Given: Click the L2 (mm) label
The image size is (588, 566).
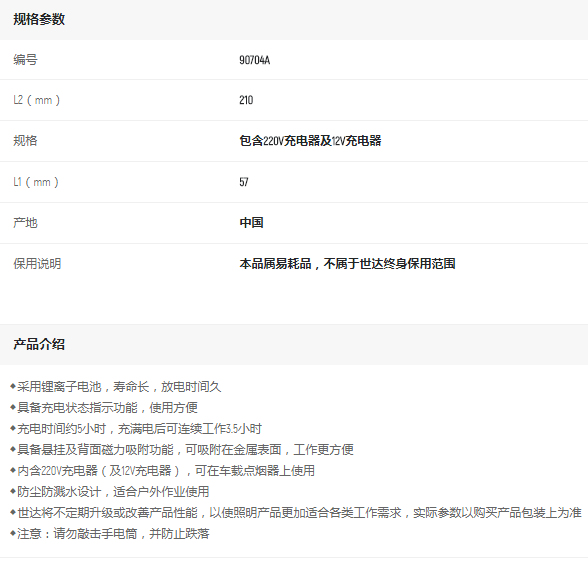Looking at the screenshot, I should tap(36, 100).
